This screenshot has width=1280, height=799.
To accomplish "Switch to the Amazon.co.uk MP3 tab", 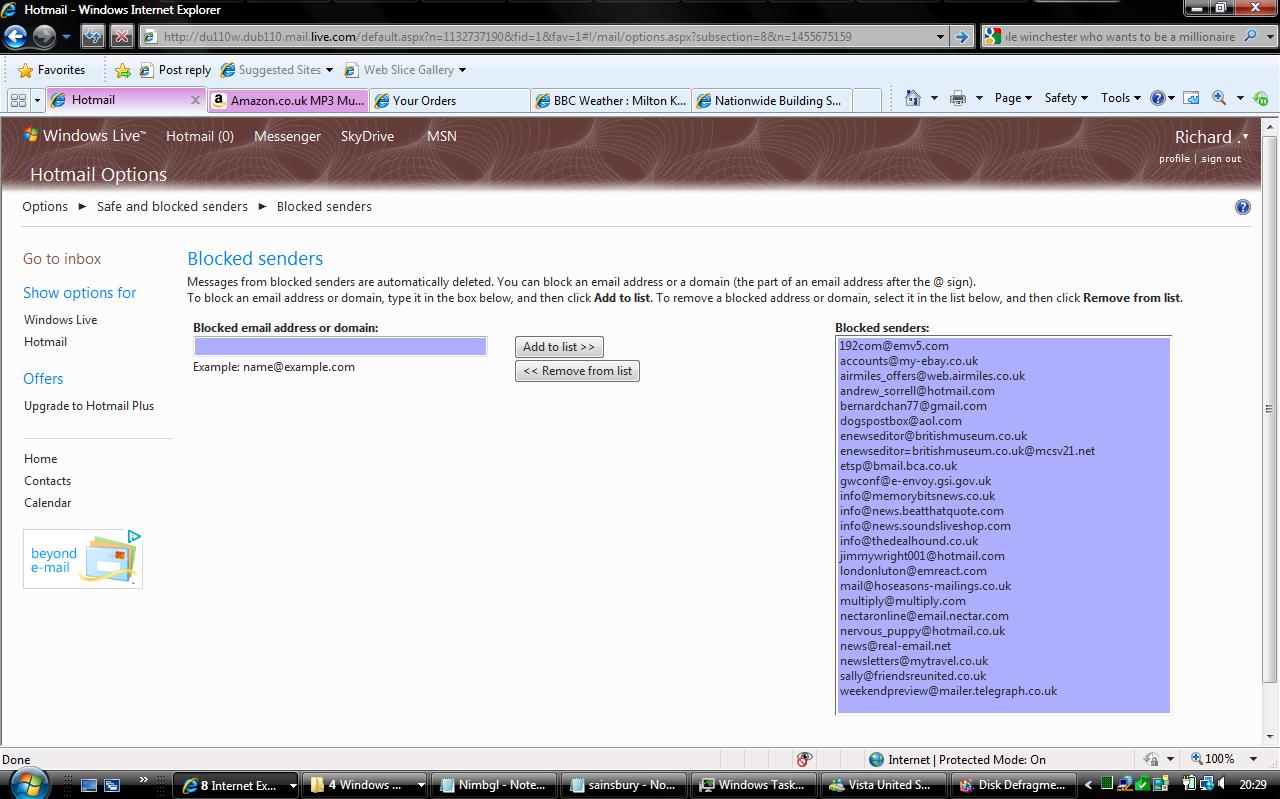I will coord(289,100).
